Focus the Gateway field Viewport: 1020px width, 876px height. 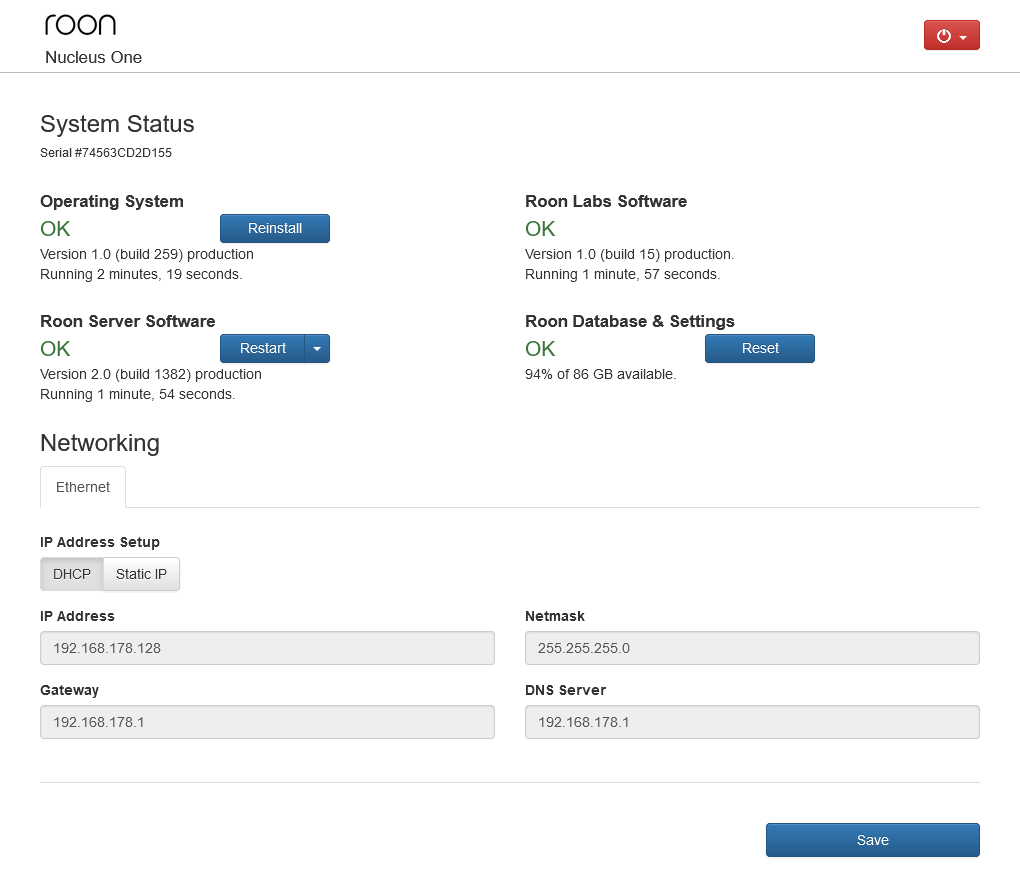[267, 722]
